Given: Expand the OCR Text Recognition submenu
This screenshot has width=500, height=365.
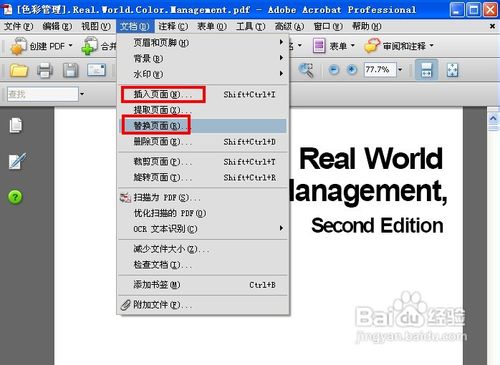Looking at the screenshot, I should click(202, 229).
